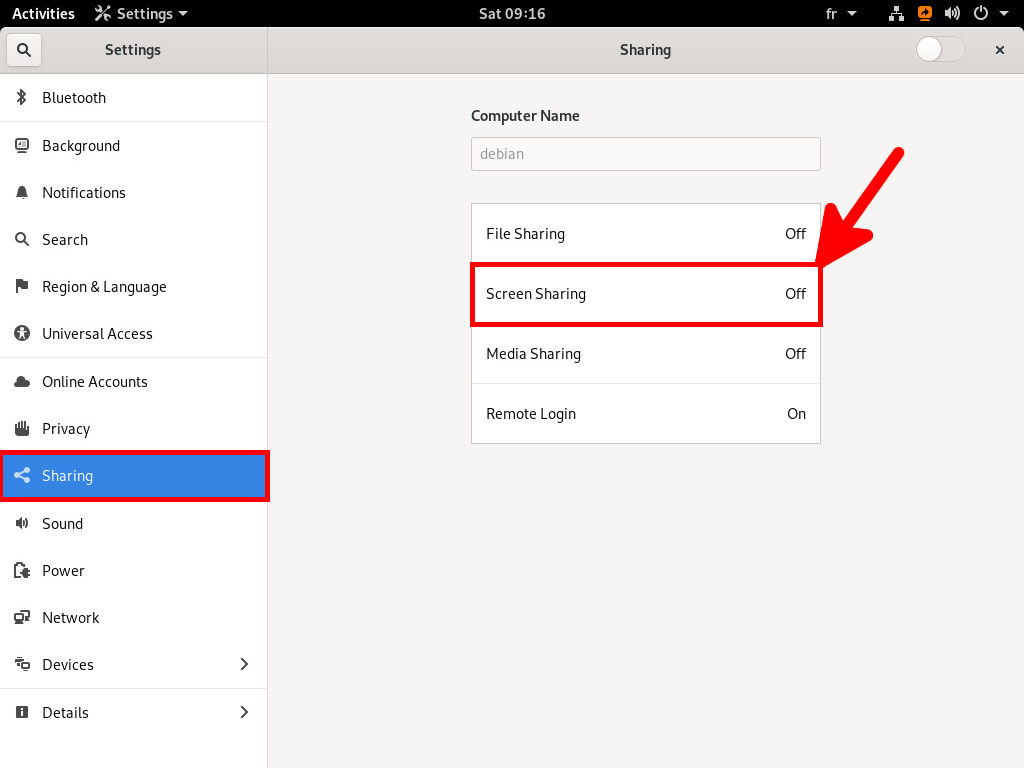Open Background settings via its wallpaper icon
This screenshot has height=768, width=1024.
(22, 145)
